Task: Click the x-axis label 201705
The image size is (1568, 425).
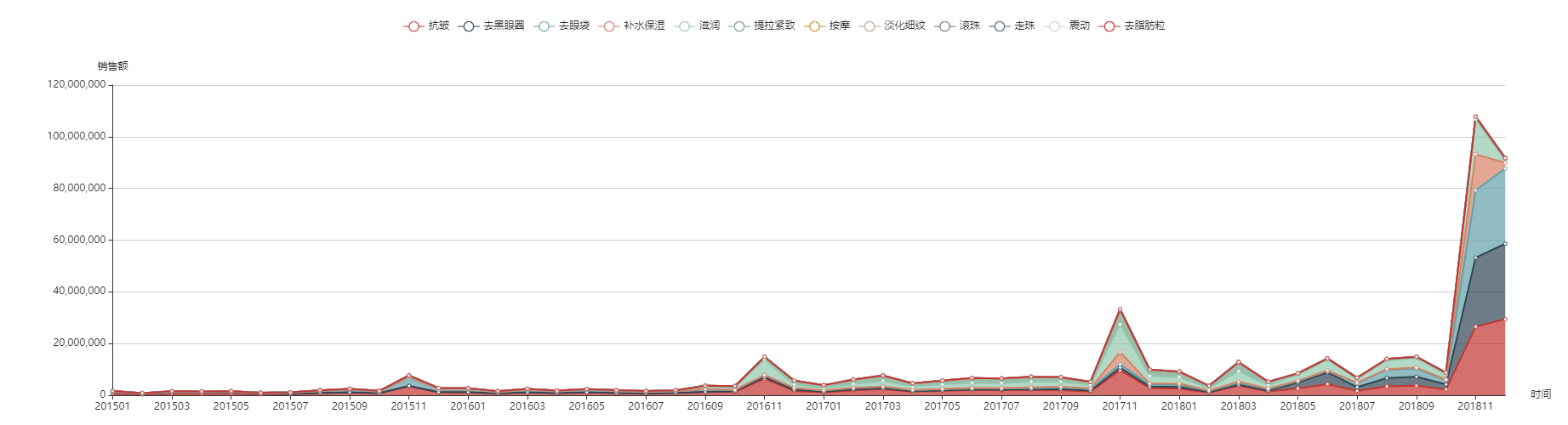Action: 942,406
